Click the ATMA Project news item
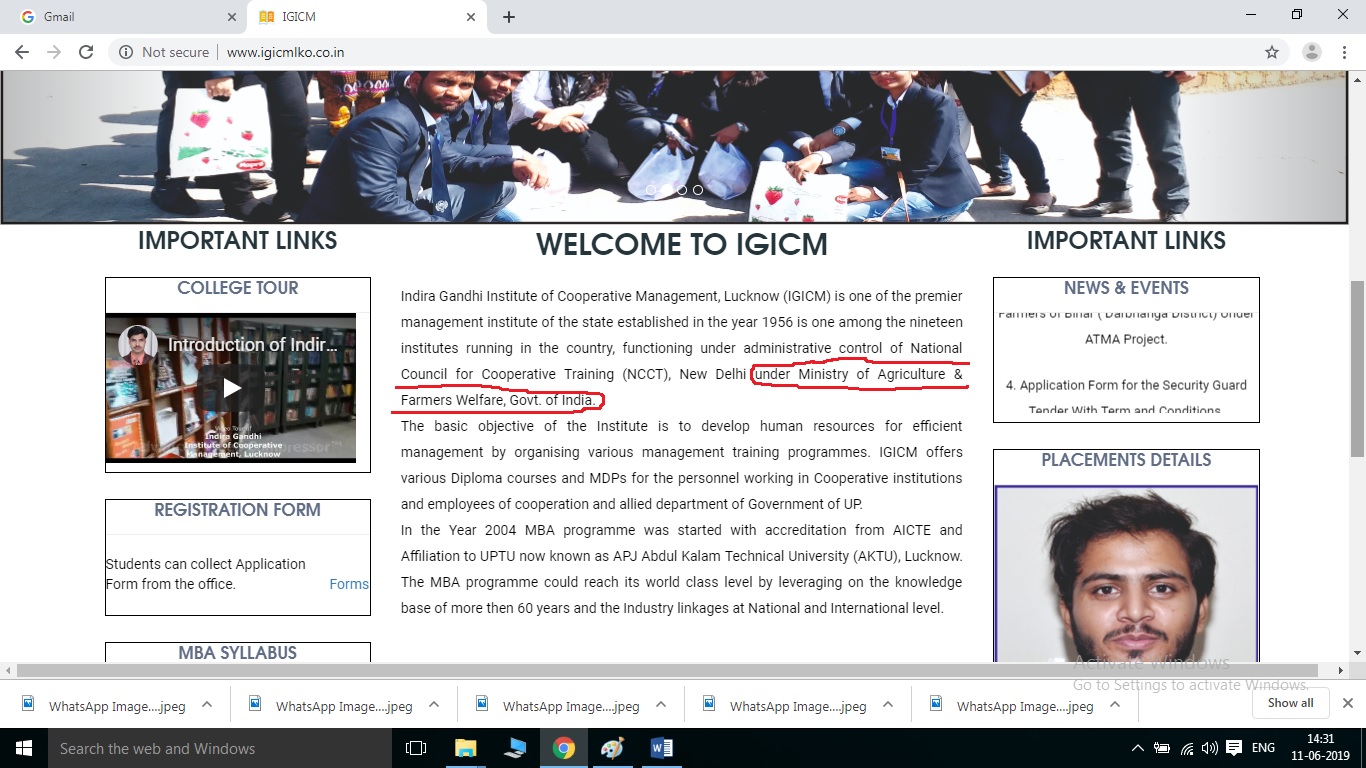Screen dimensions: 1366x768 pyautogui.click(x=1126, y=326)
